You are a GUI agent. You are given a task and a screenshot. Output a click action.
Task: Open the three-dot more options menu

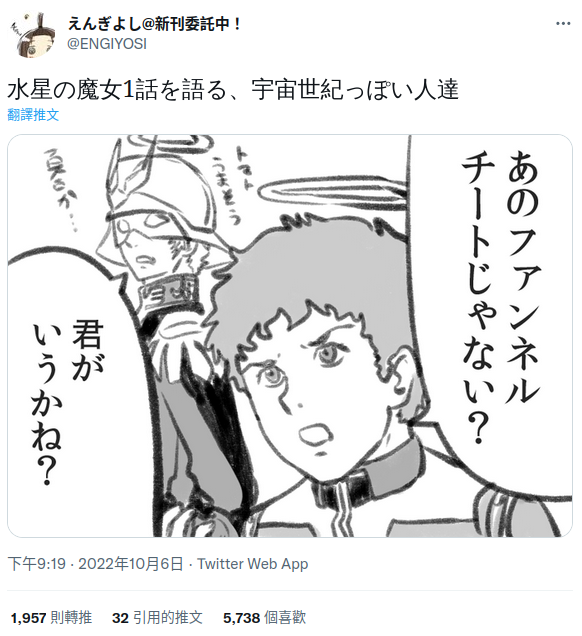[x=563, y=24]
